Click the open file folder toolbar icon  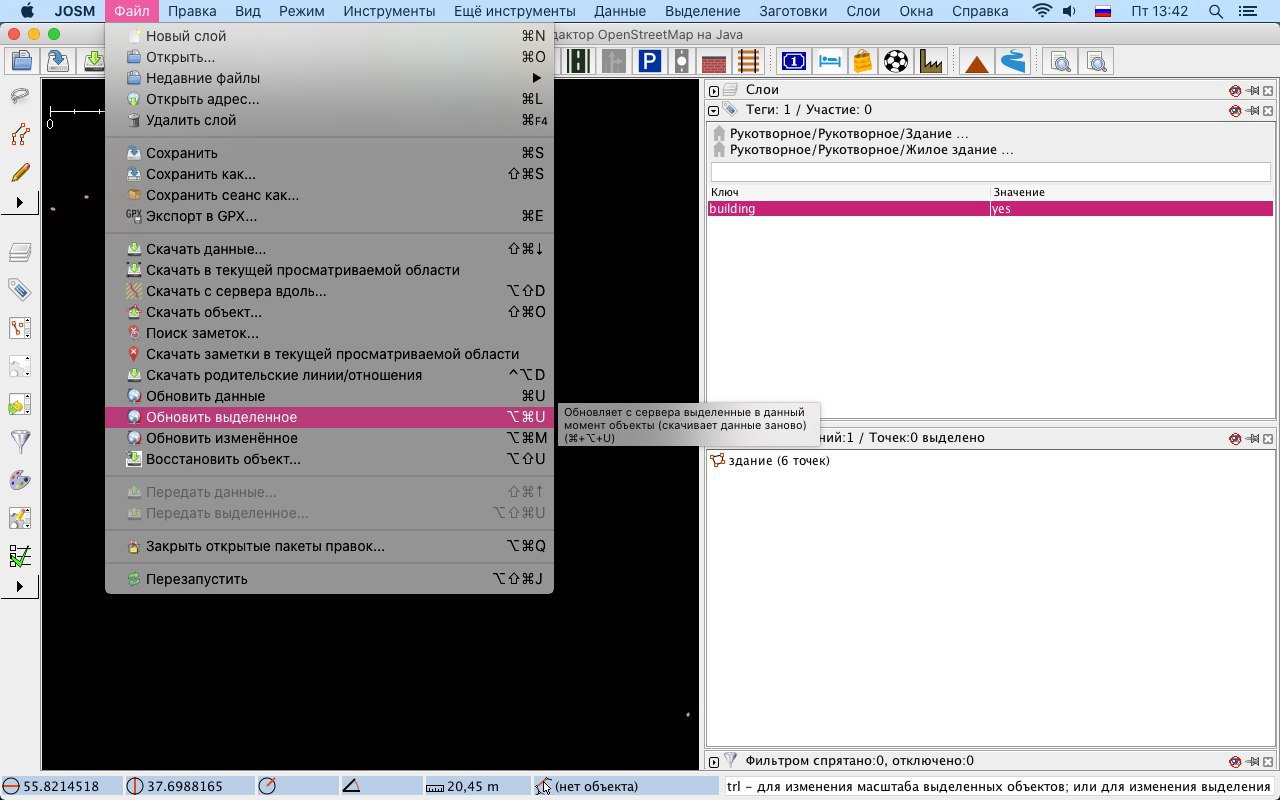(x=22, y=62)
